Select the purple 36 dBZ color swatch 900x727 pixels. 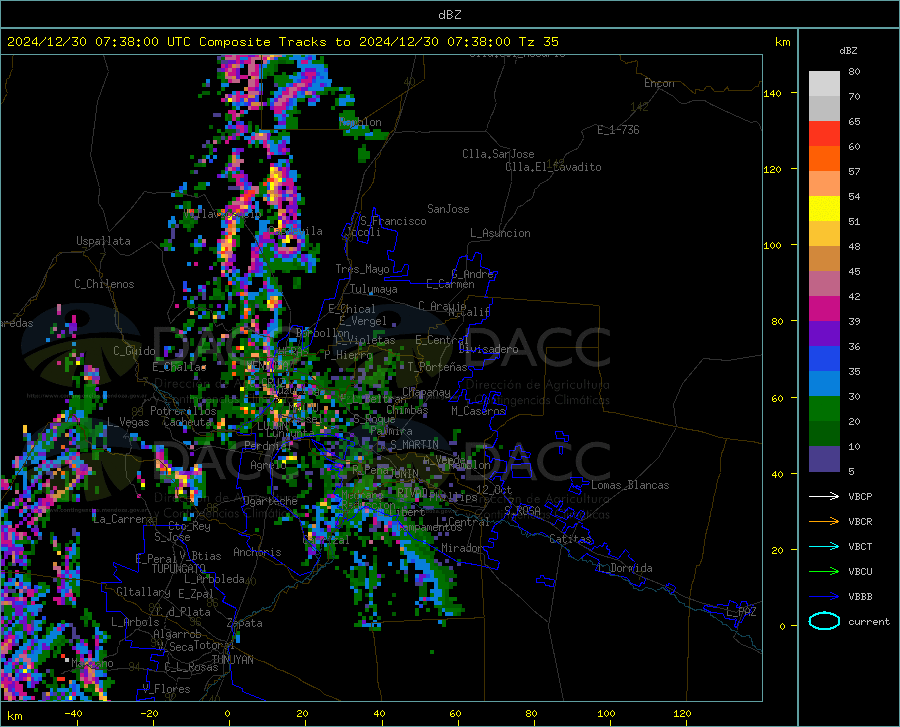click(824, 334)
